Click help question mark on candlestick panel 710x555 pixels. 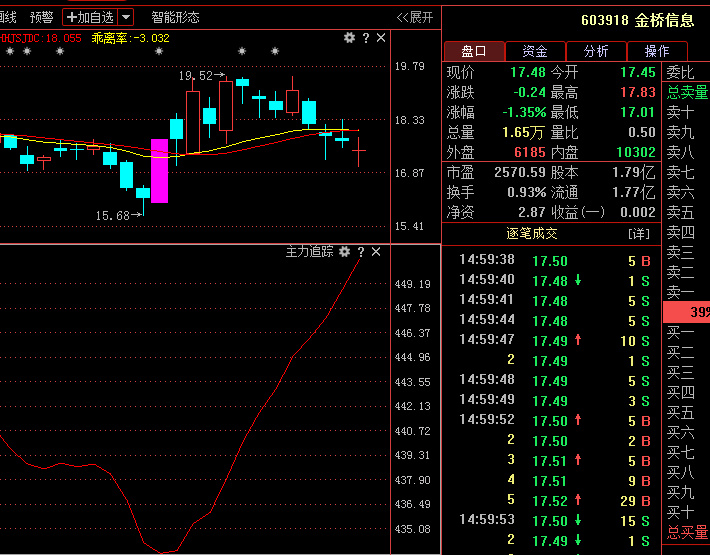coord(365,38)
